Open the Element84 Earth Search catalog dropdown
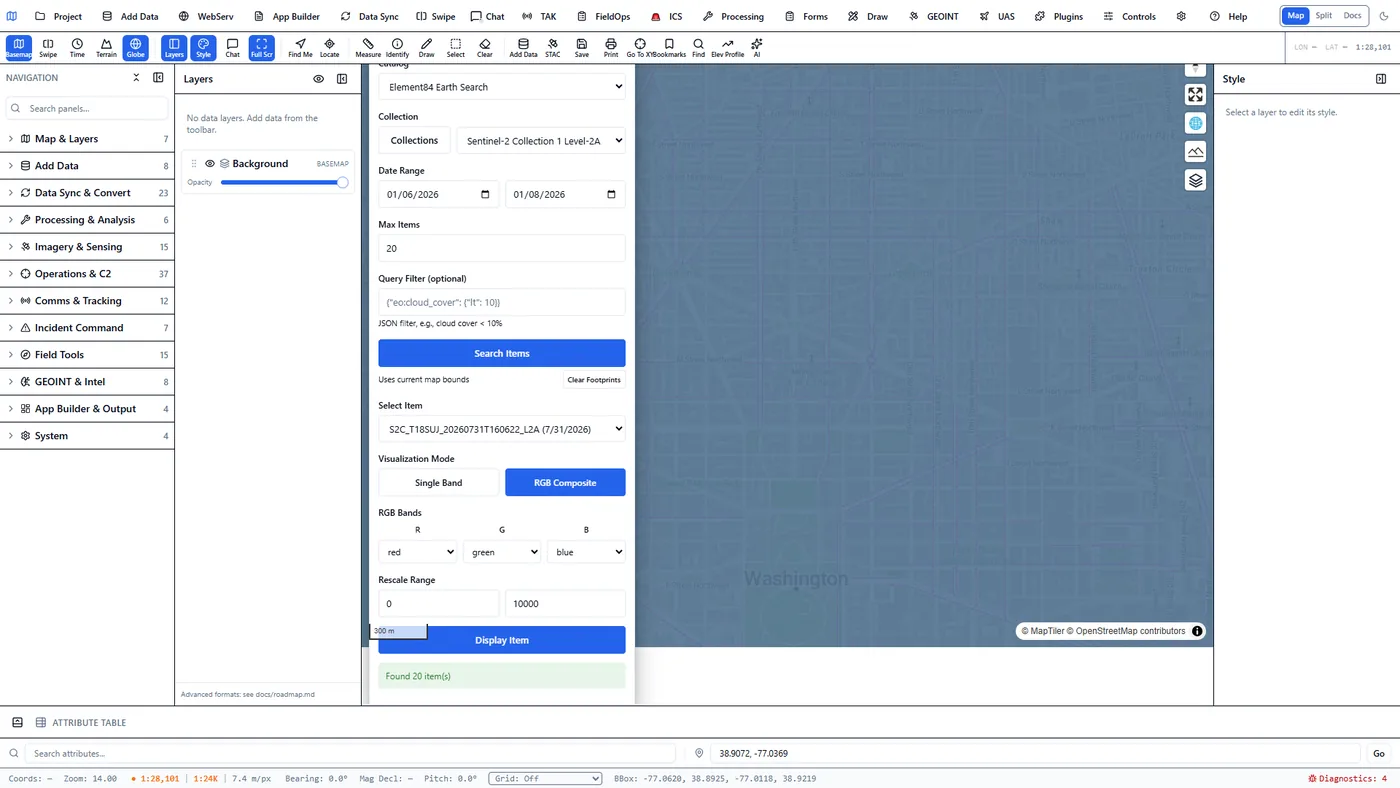The width and height of the screenshot is (1400, 788). (x=502, y=87)
